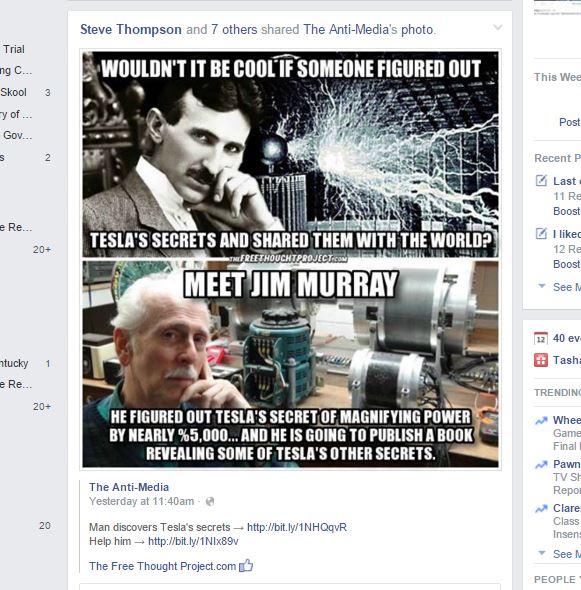Click the trending arrow icon beside Pawn
Screen dimensions: 581x590
click(x=541, y=465)
